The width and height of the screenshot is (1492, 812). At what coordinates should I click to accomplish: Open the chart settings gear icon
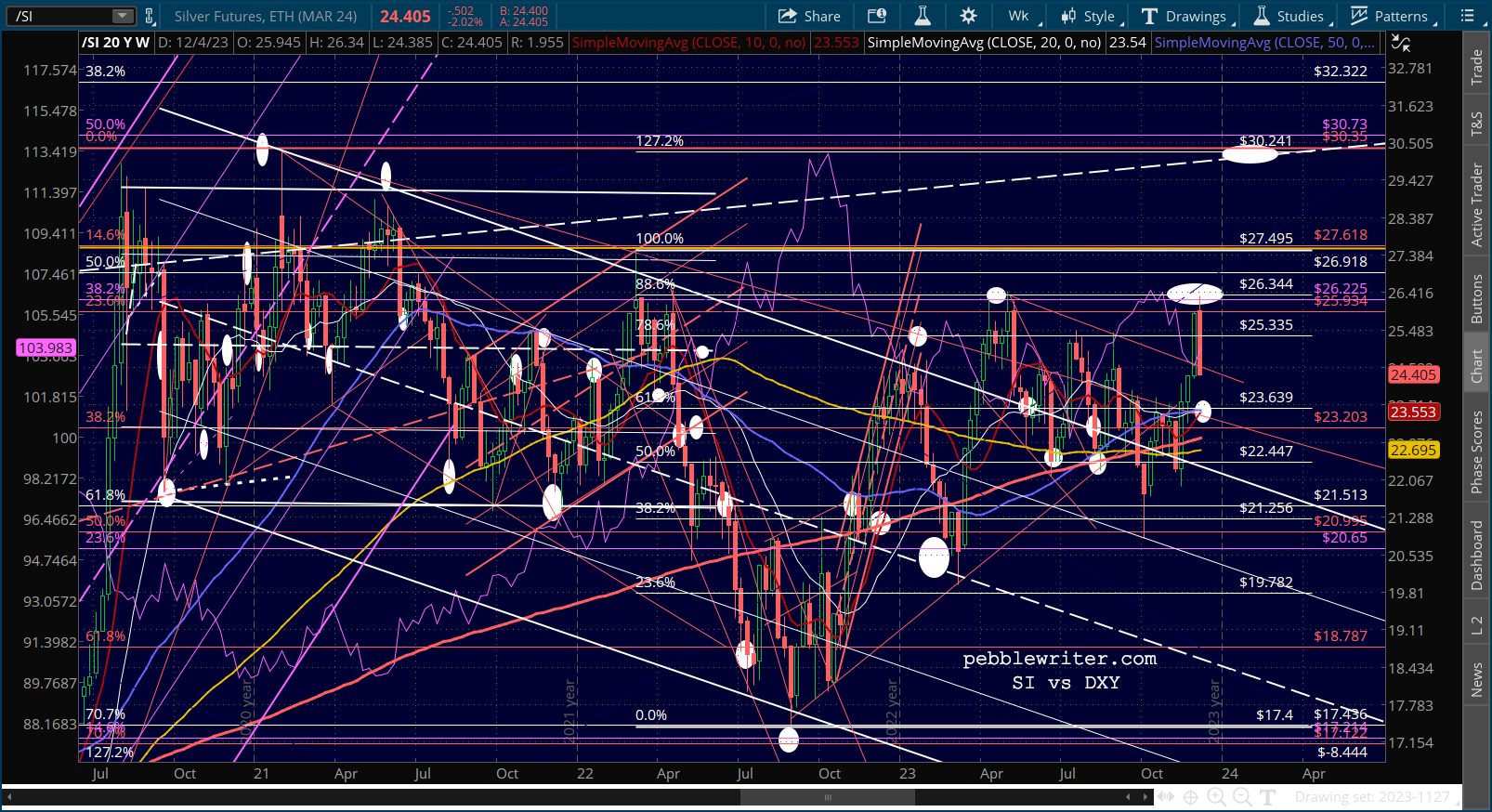968,16
